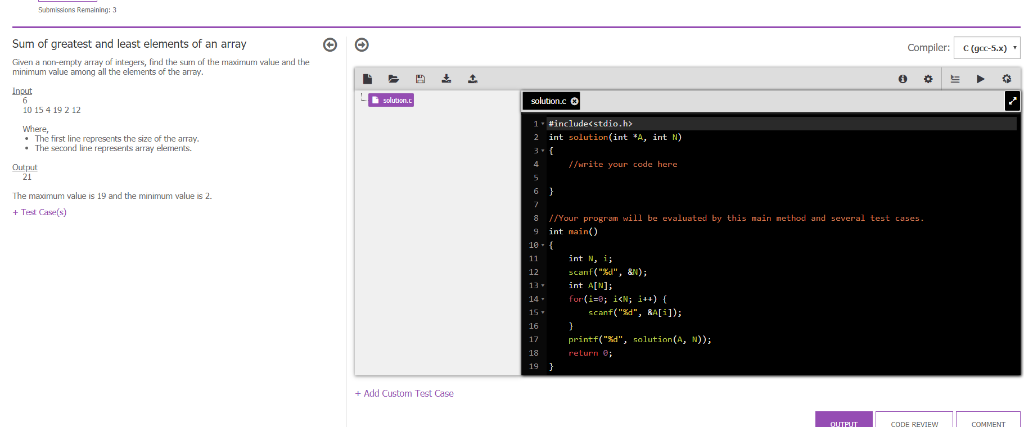Click 'The maximum value is 19' explanation text
Screen dimensions: 1024x427
pos(112,196)
